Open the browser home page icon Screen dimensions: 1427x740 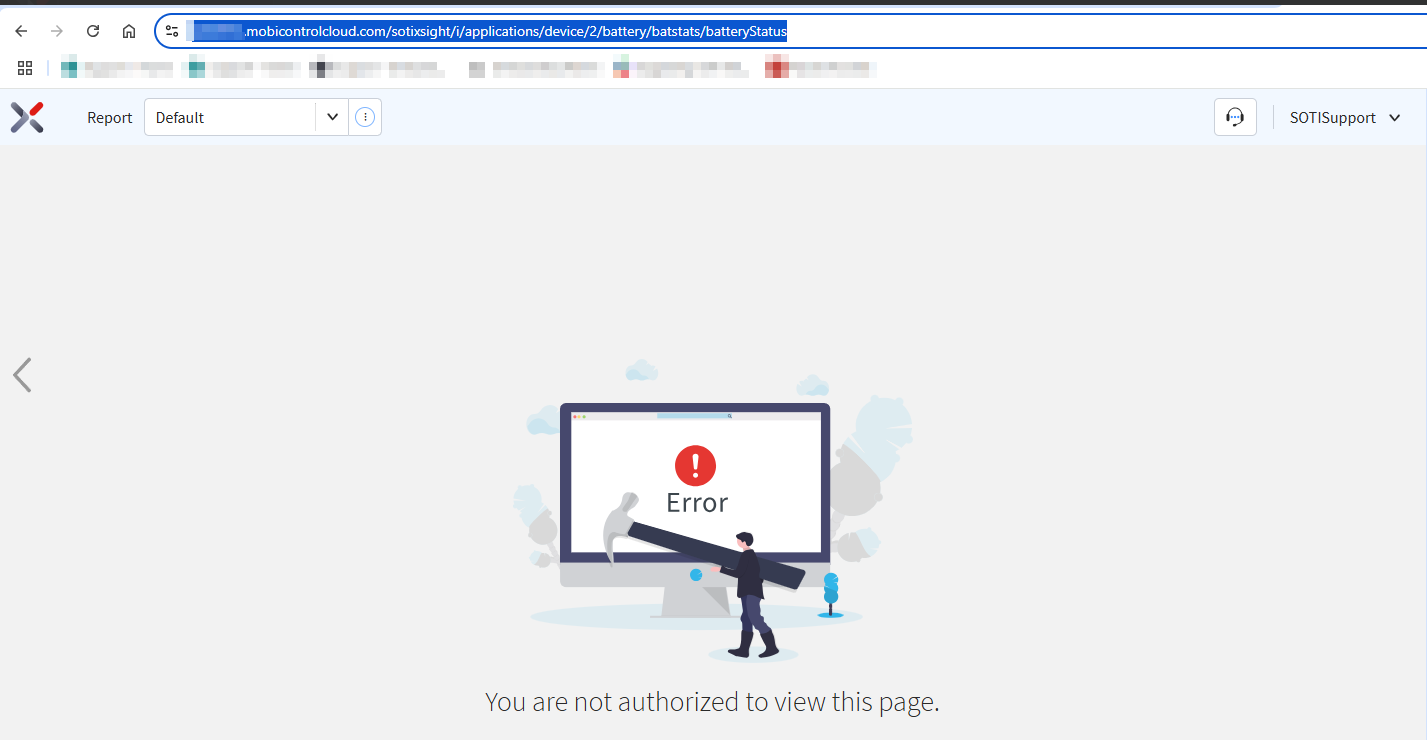click(128, 30)
